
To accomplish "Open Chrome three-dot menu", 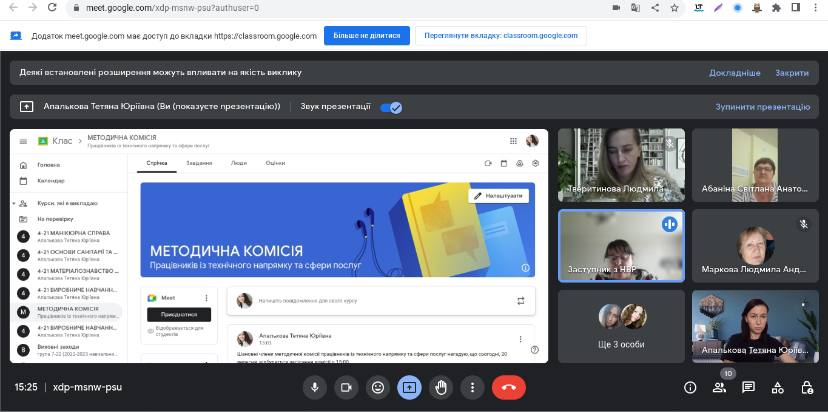I will [x=815, y=8].
